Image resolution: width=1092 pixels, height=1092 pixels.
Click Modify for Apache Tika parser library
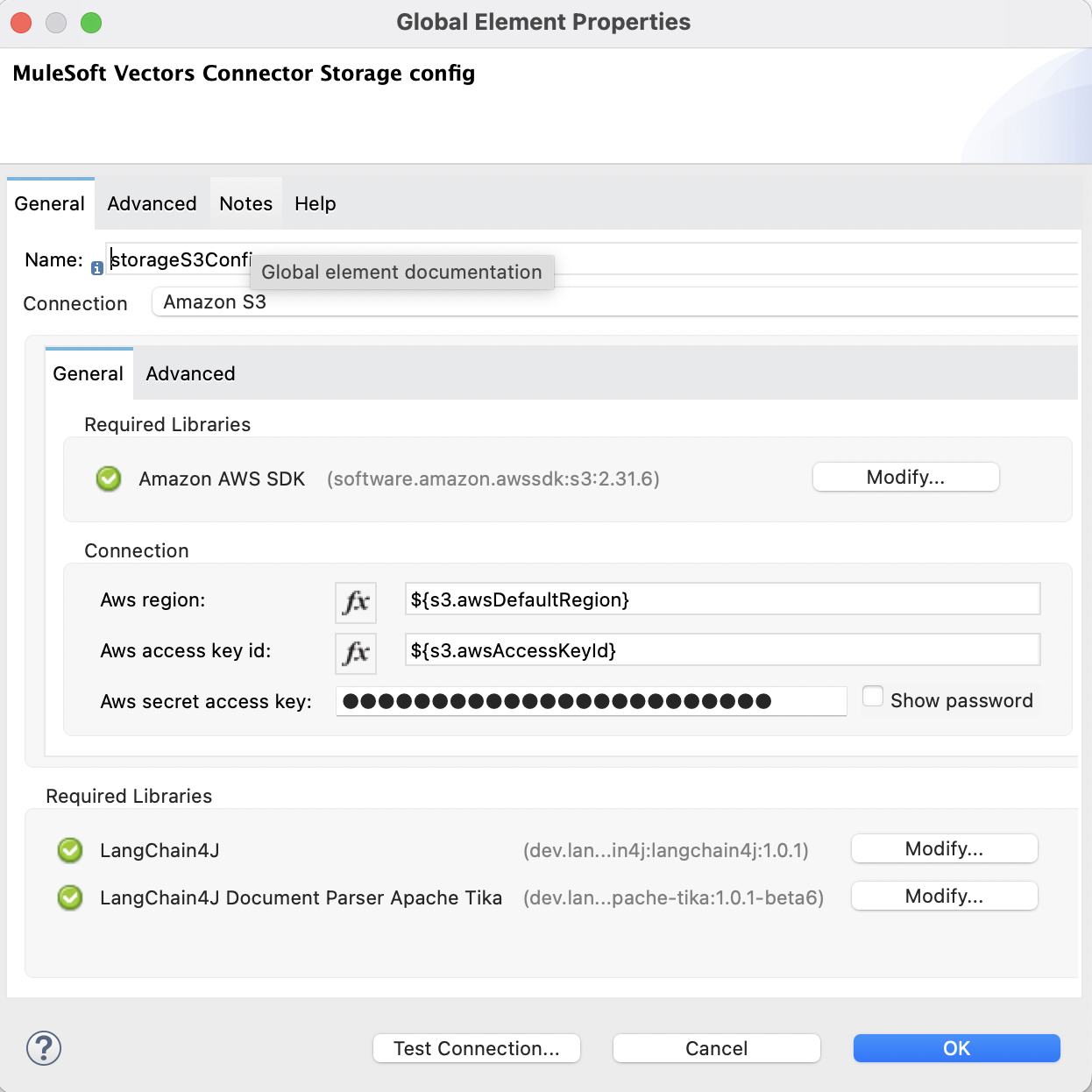[945, 896]
